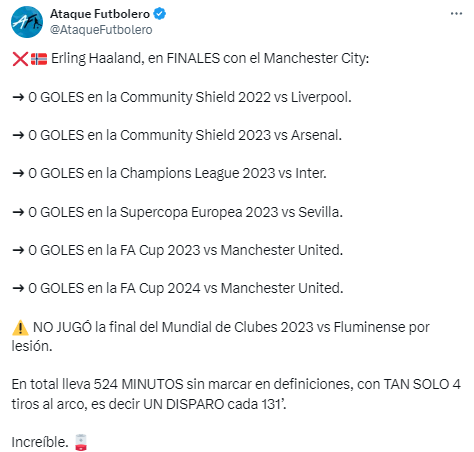Open the three-dot more options menu

456,14
